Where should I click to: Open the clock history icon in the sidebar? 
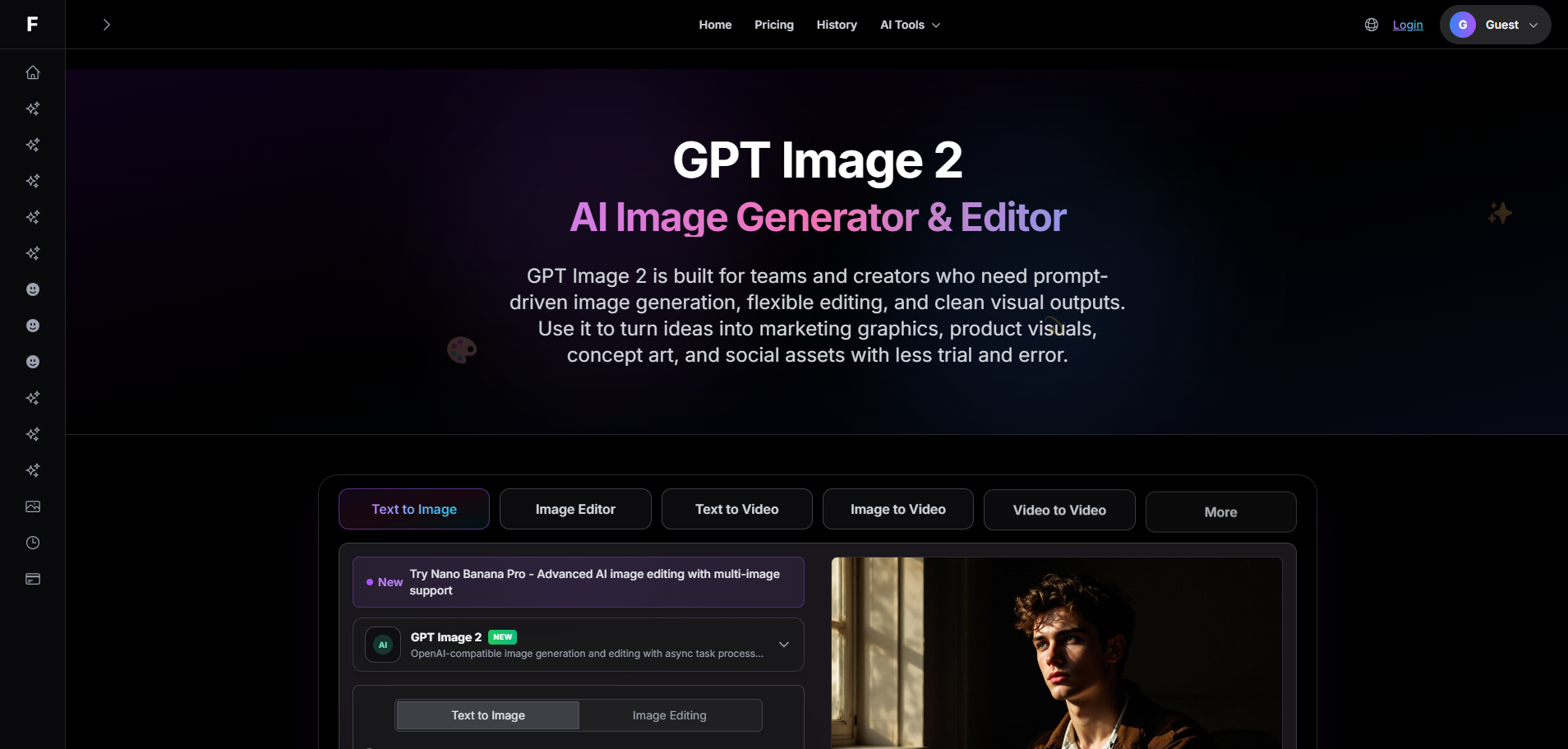coord(32,543)
